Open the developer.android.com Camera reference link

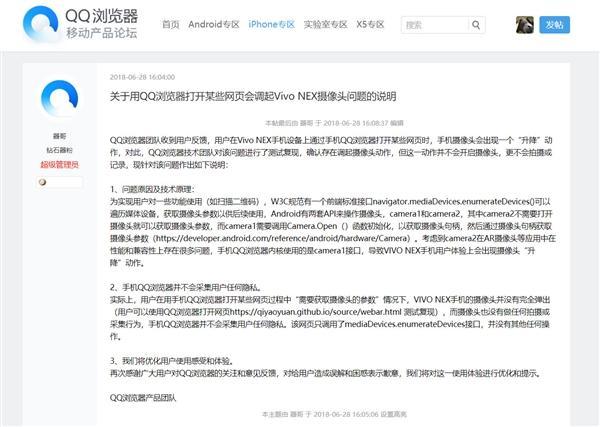[283, 238]
